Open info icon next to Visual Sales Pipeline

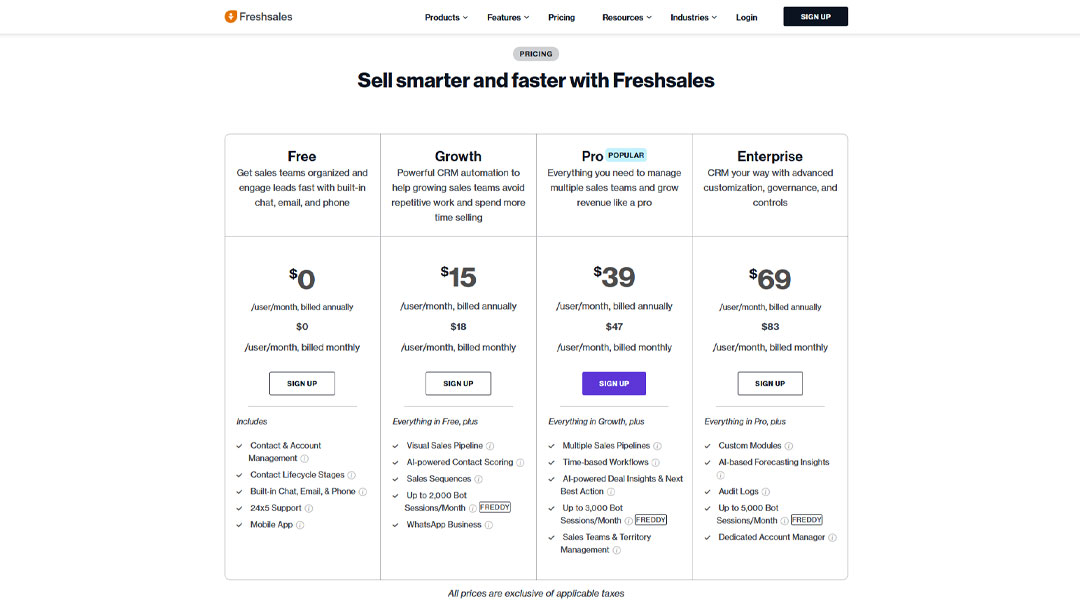coord(490,446)
